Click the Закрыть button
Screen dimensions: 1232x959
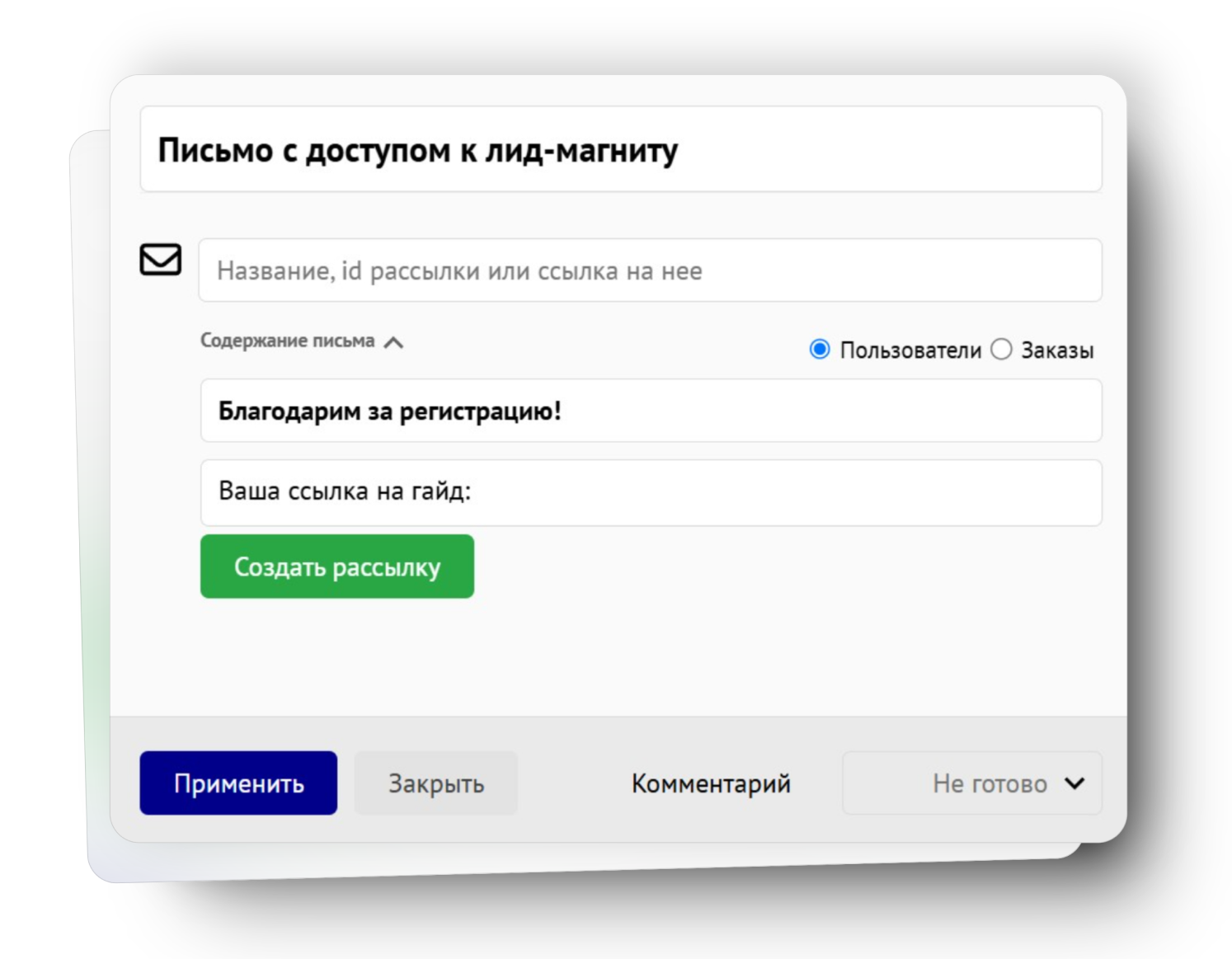[x=436, y=783]
